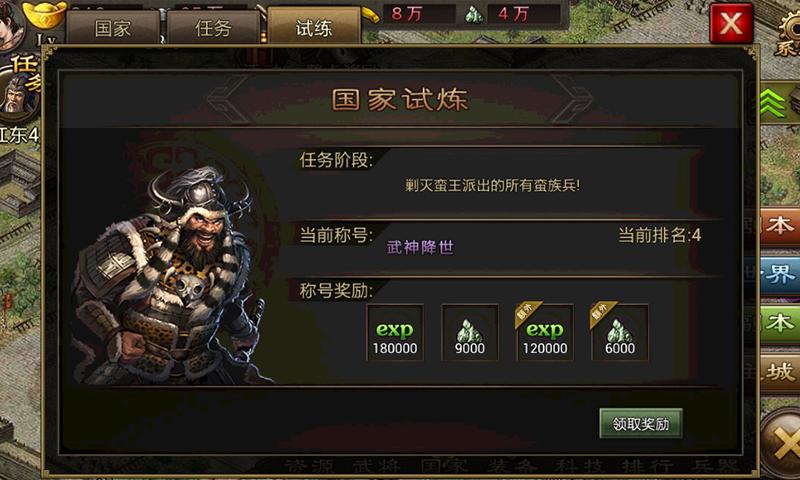Claim rewards with 领取奖励 button
This screenshot has width=800, height=480.
click(641, 423)
